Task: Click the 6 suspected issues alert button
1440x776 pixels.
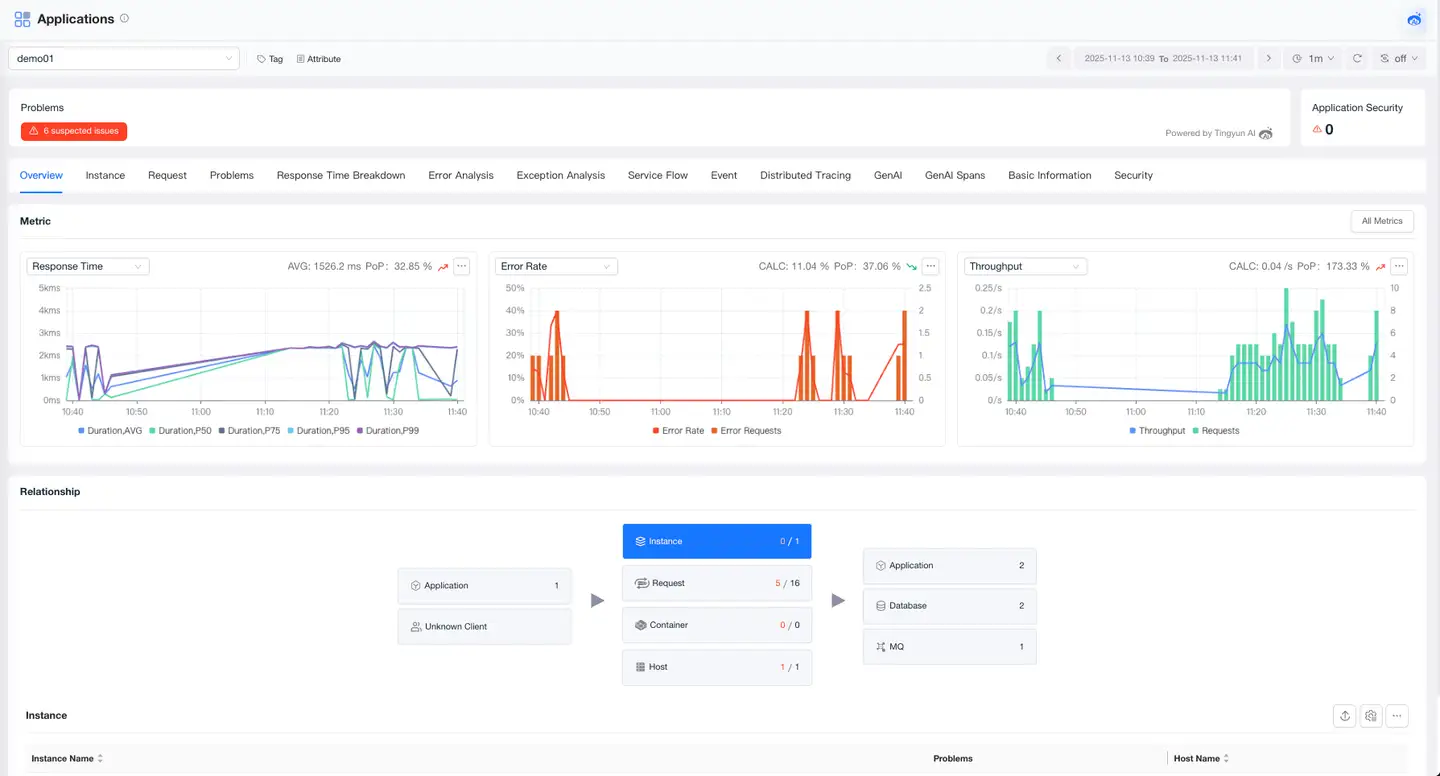Action: point(73,131)
